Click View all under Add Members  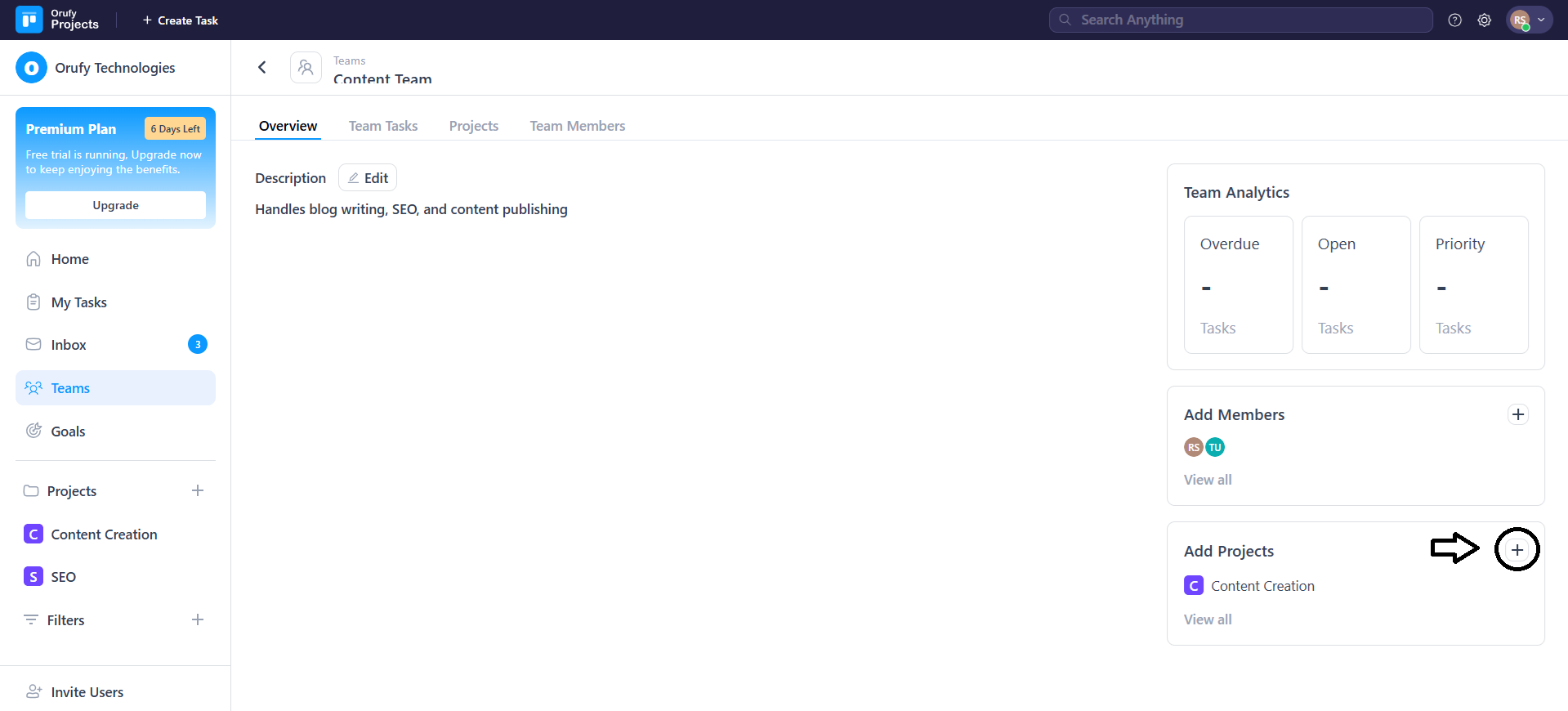(x=1207, y=480)
